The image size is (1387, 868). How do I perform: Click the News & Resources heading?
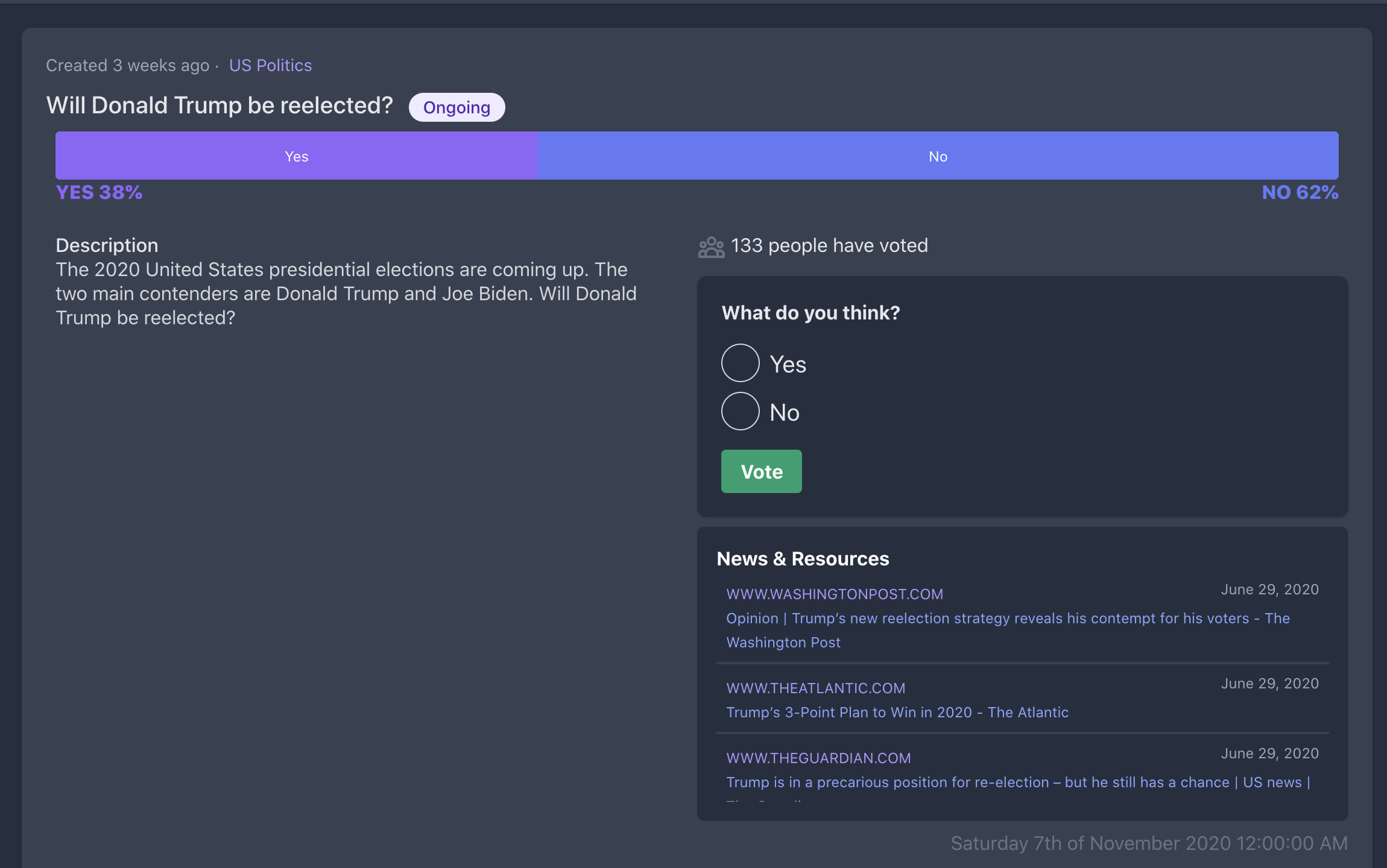pos(802,559)
